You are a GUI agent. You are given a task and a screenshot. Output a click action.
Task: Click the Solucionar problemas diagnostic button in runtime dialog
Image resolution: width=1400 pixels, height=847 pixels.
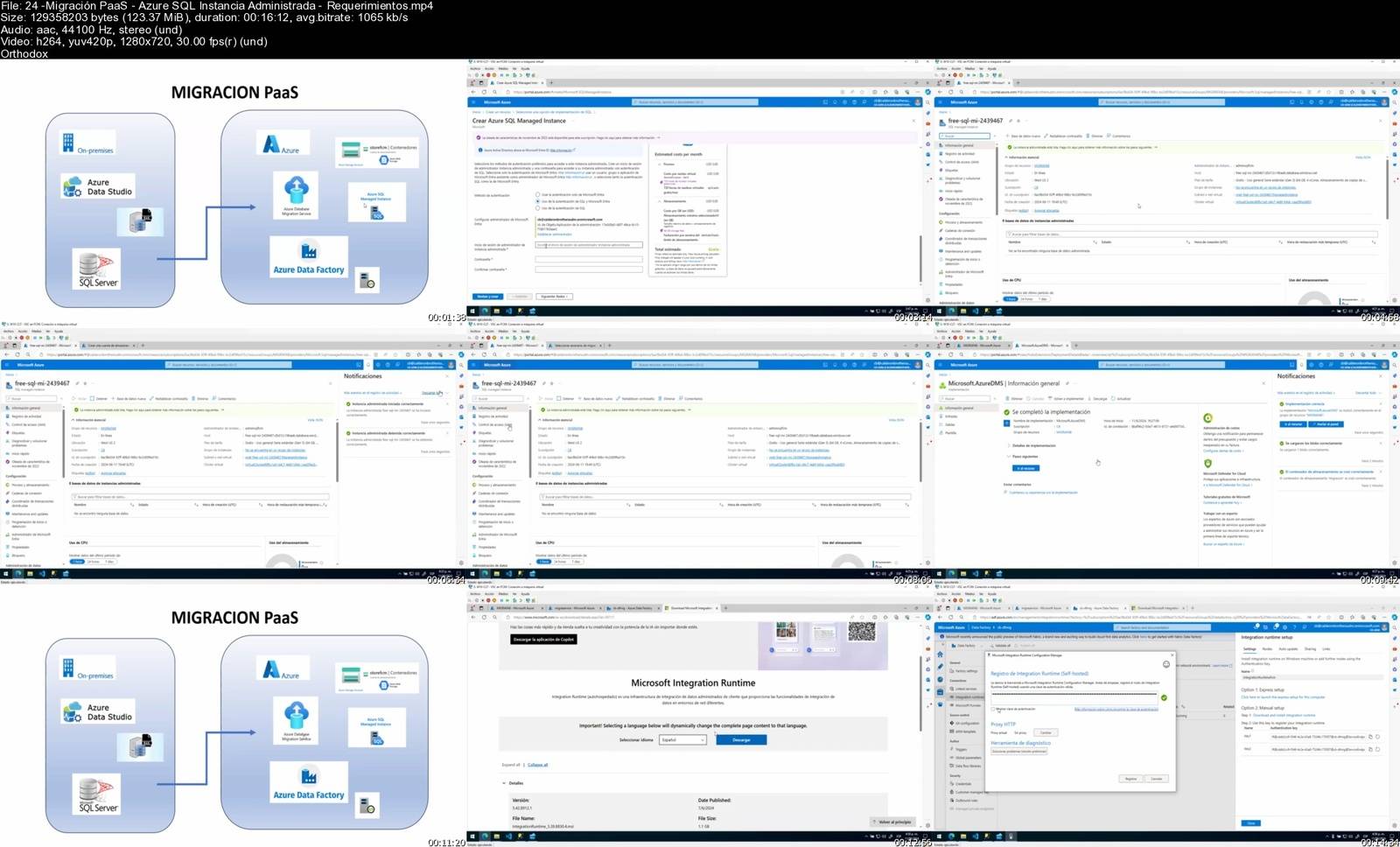click(1018, 752)
